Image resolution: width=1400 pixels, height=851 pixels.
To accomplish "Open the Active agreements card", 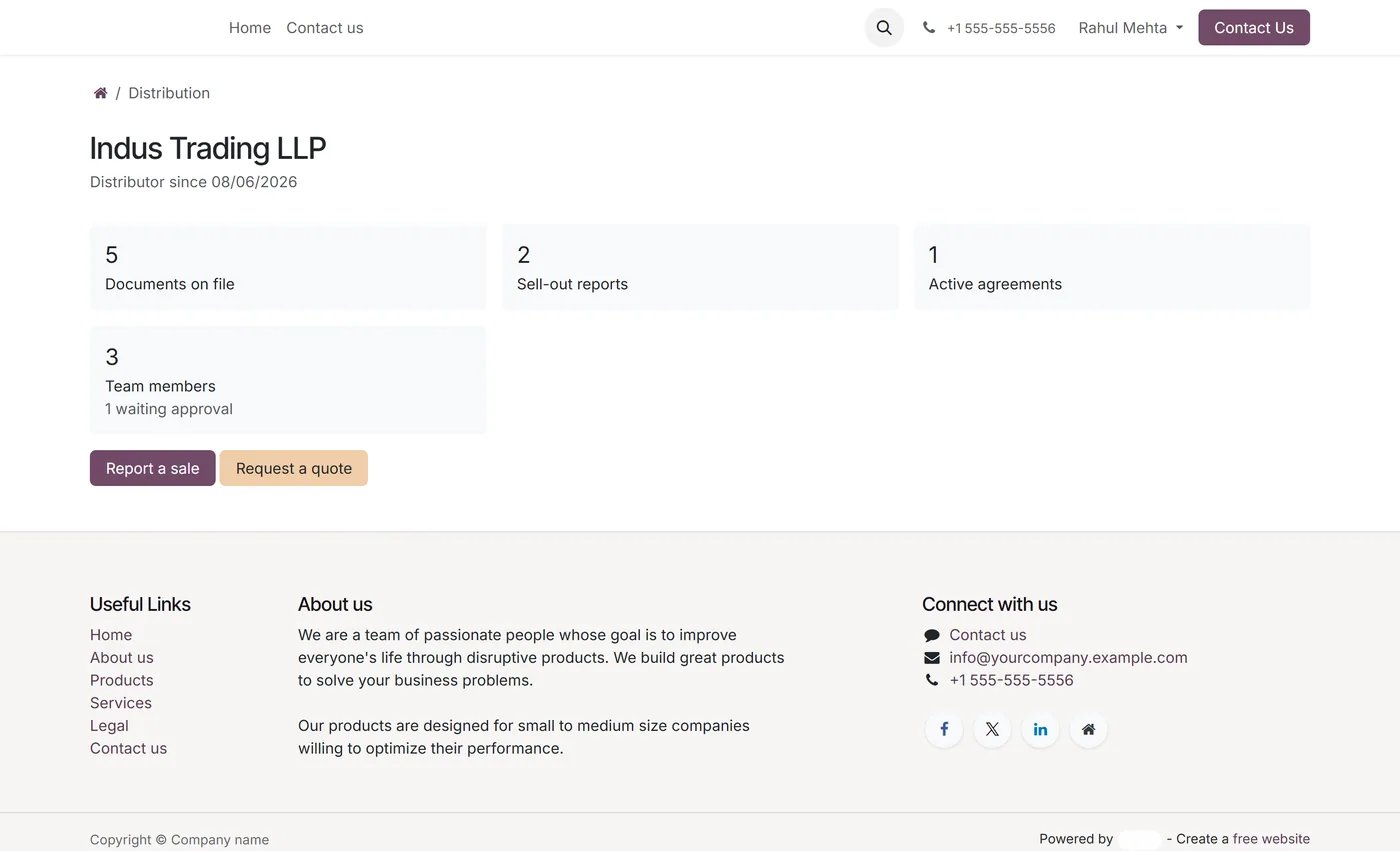I will (x=1112, y=267).
